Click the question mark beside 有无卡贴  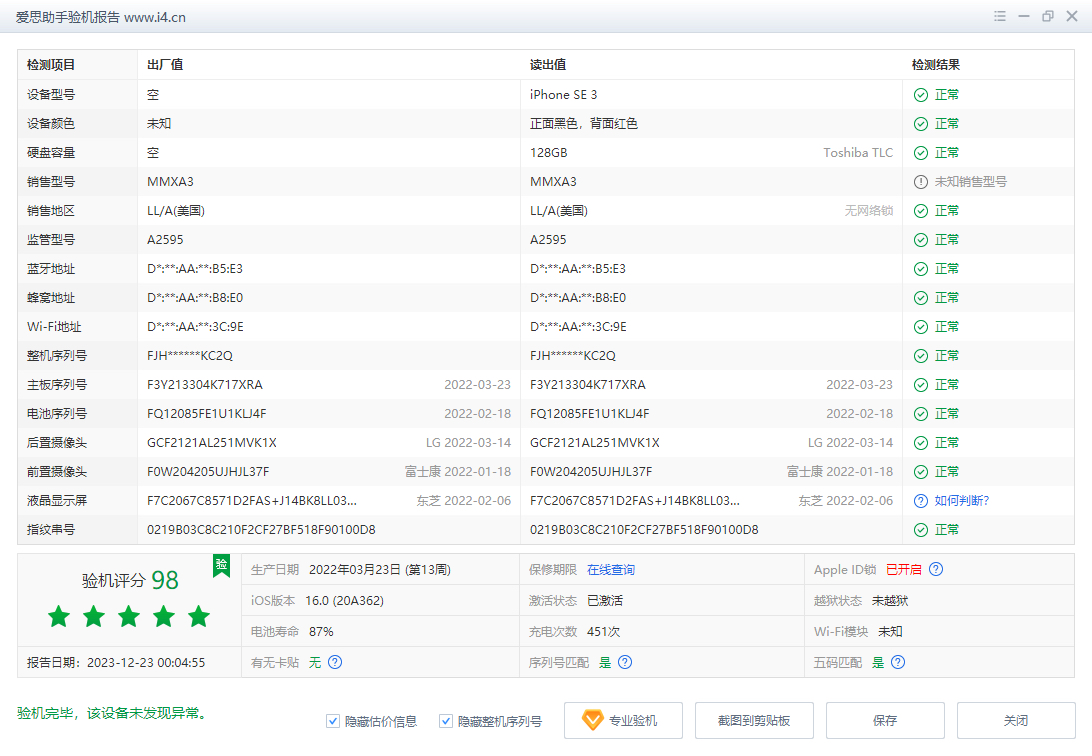[x=335, y=662]
